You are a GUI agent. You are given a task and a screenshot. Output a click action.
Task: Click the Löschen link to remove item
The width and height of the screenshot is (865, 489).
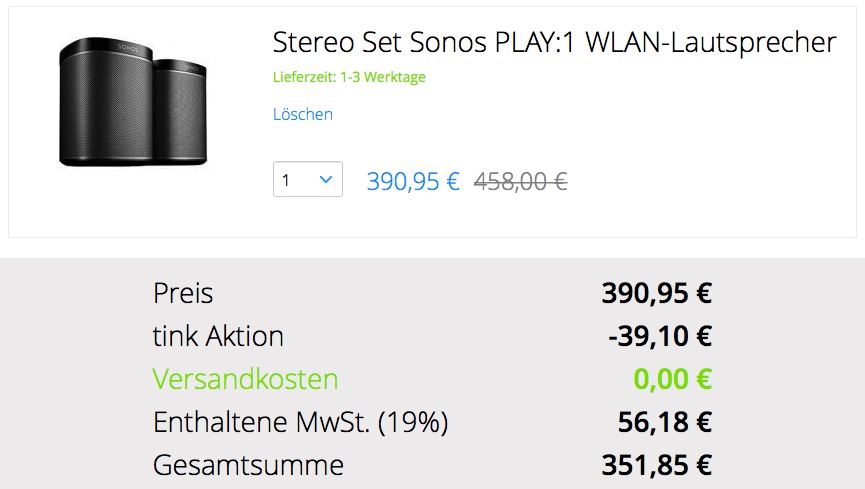tap(303, 114)
